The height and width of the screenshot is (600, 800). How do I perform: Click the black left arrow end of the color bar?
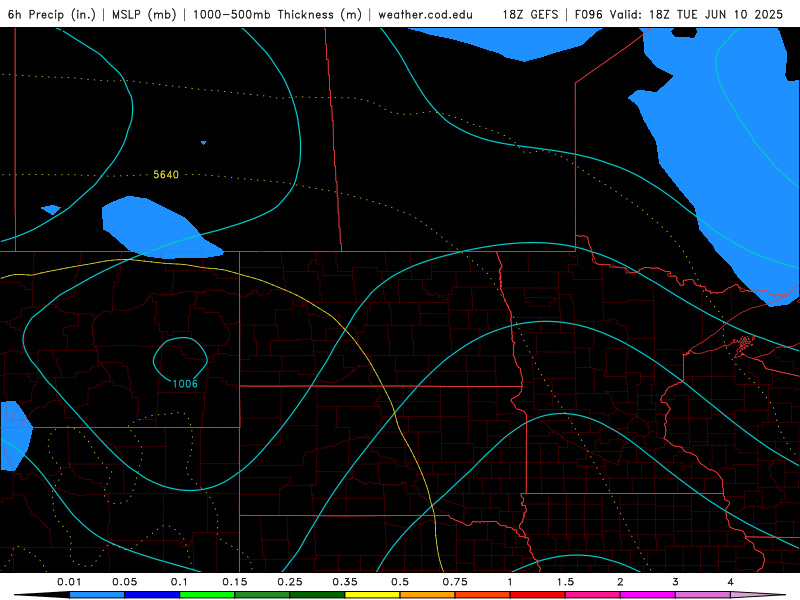click(x=42, y=595)
